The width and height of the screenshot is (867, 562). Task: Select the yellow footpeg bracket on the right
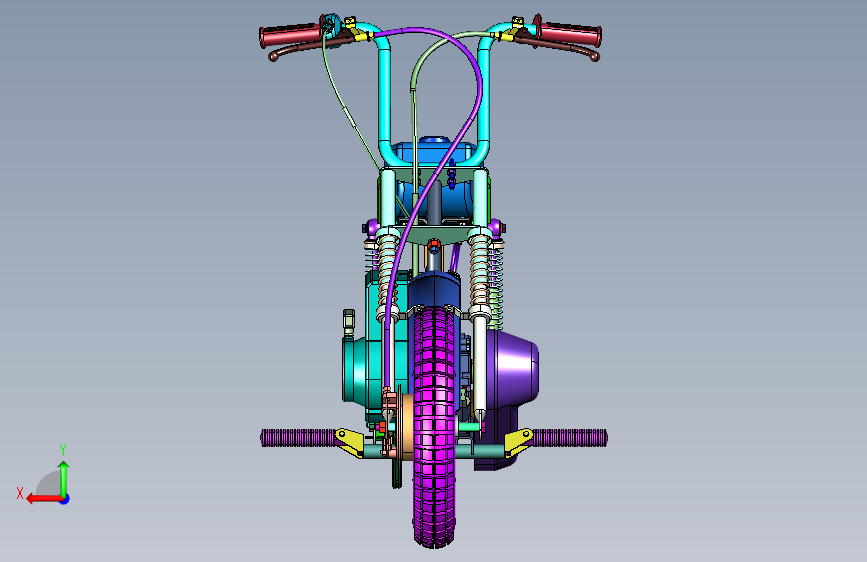[519, 441]
